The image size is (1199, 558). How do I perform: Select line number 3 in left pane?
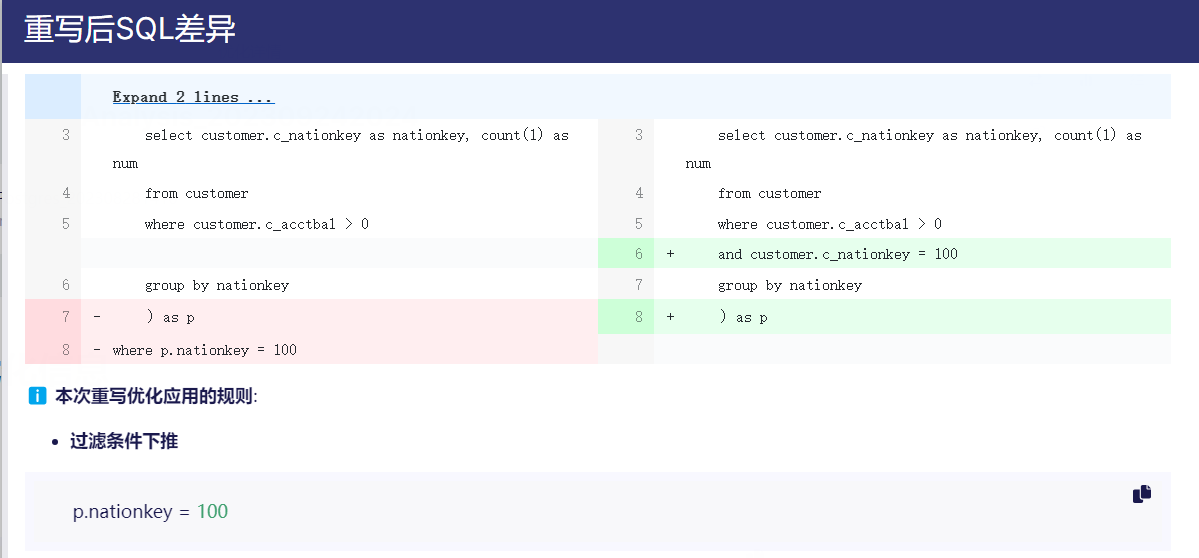pyautogui.click(x=65, y=135)
